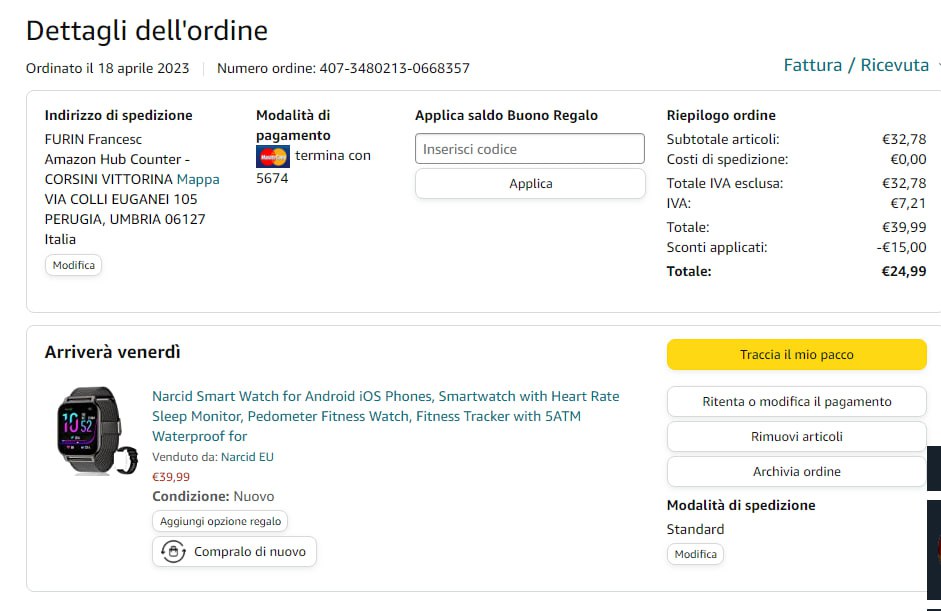Click the Sconti applicati -€15,00 value
This screenshot has height=611, width=941.
click(x=901, y=247)
